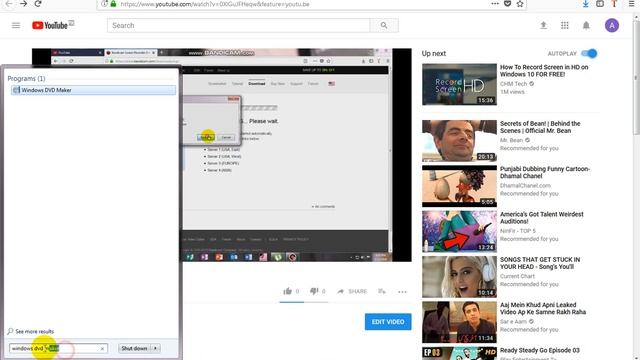Open Ready Steady Go Episode 03 title

point(540,350)
